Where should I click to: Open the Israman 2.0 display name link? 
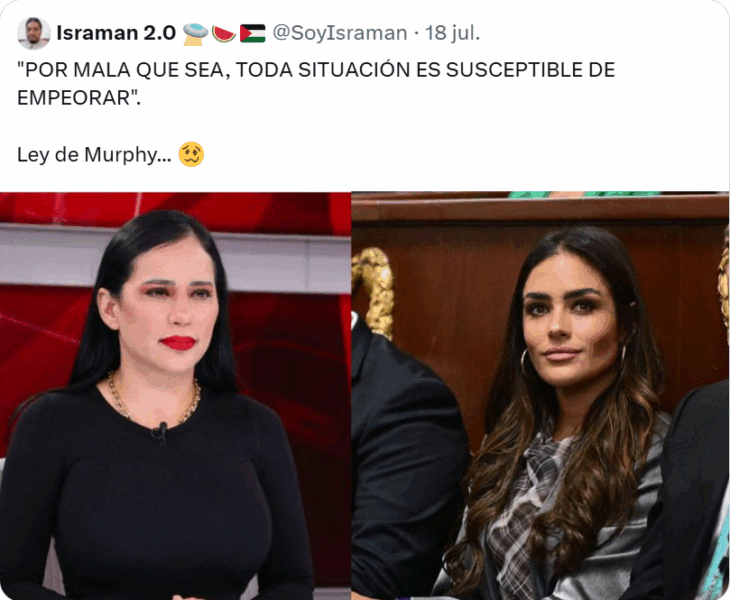coord(116,33)
